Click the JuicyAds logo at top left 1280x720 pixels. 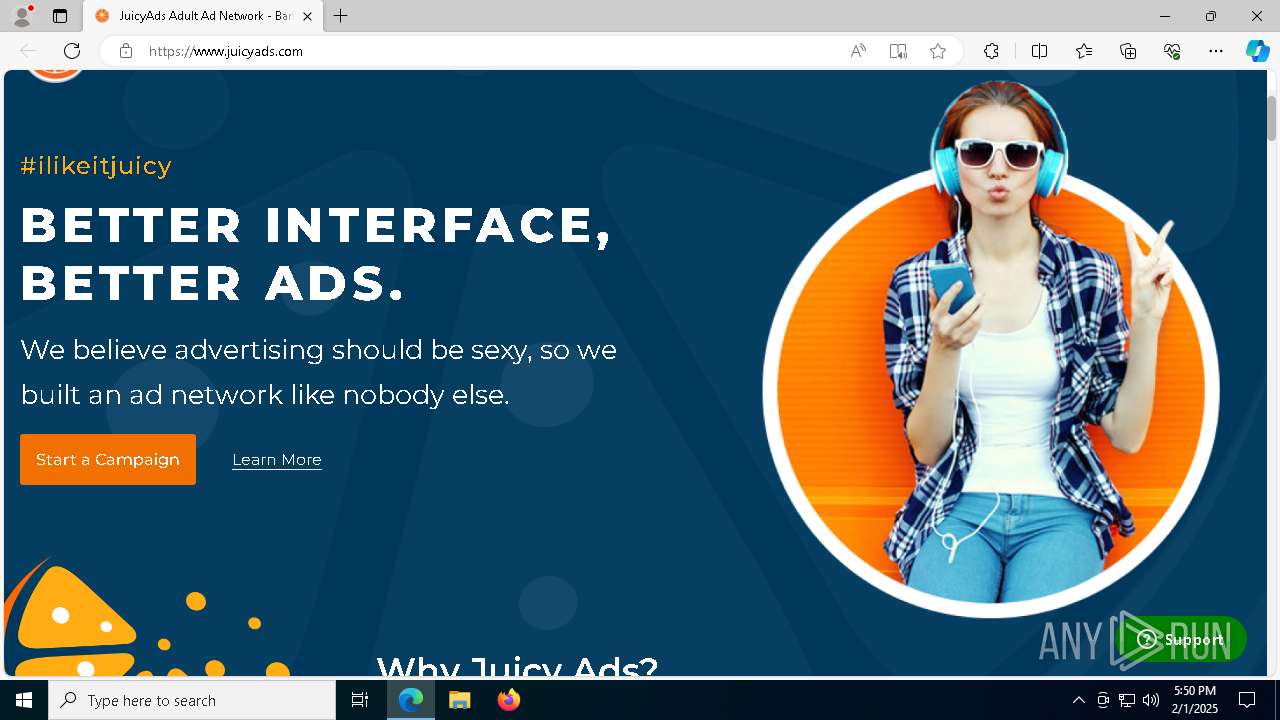coord(55,74)
